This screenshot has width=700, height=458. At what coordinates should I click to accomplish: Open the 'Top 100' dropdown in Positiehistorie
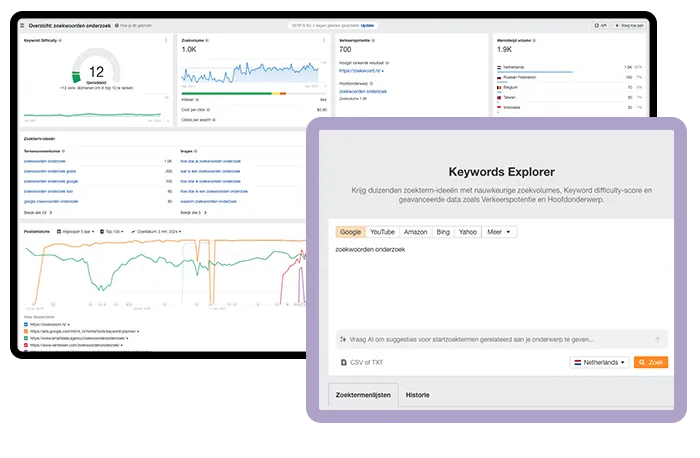[x=112, y=232]
